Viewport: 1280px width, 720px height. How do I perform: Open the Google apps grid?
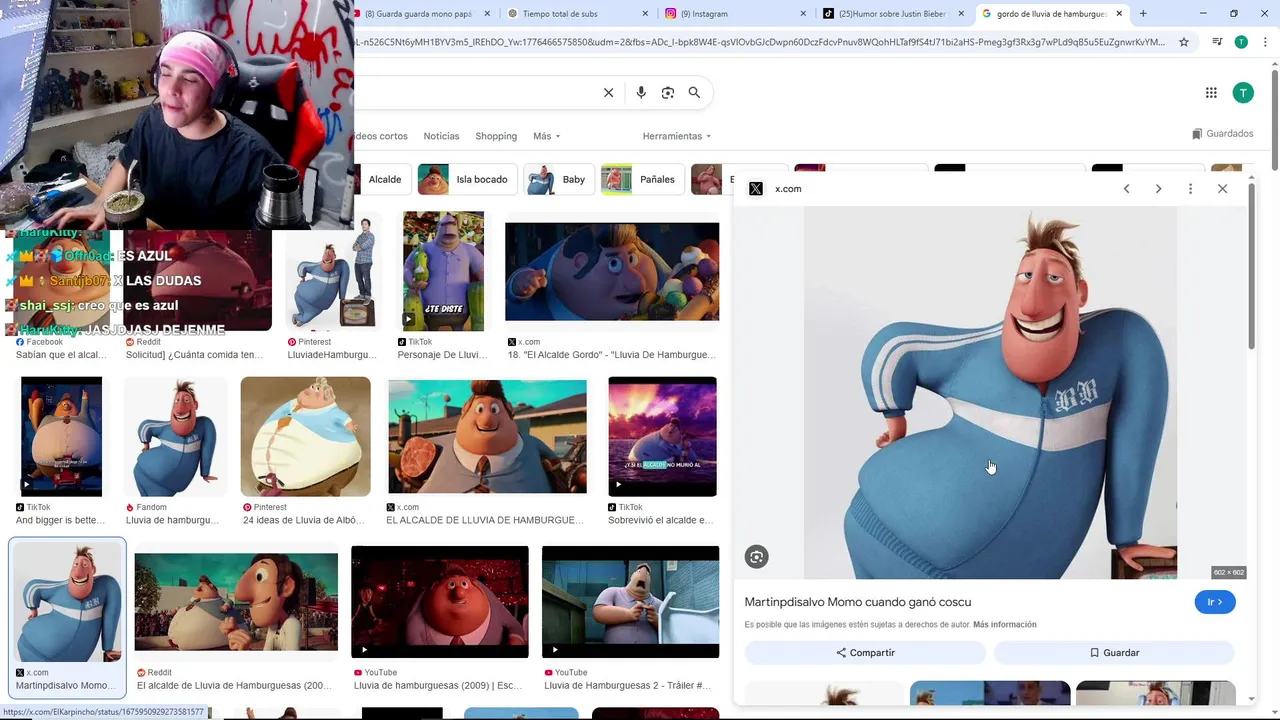point(1211,93)
